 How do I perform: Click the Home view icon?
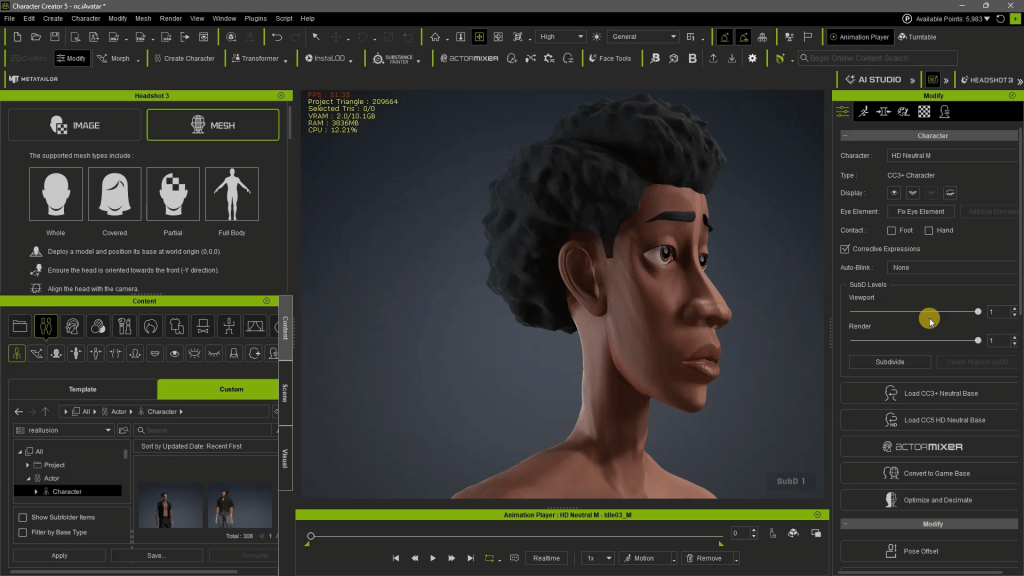[x=435, y=37]
